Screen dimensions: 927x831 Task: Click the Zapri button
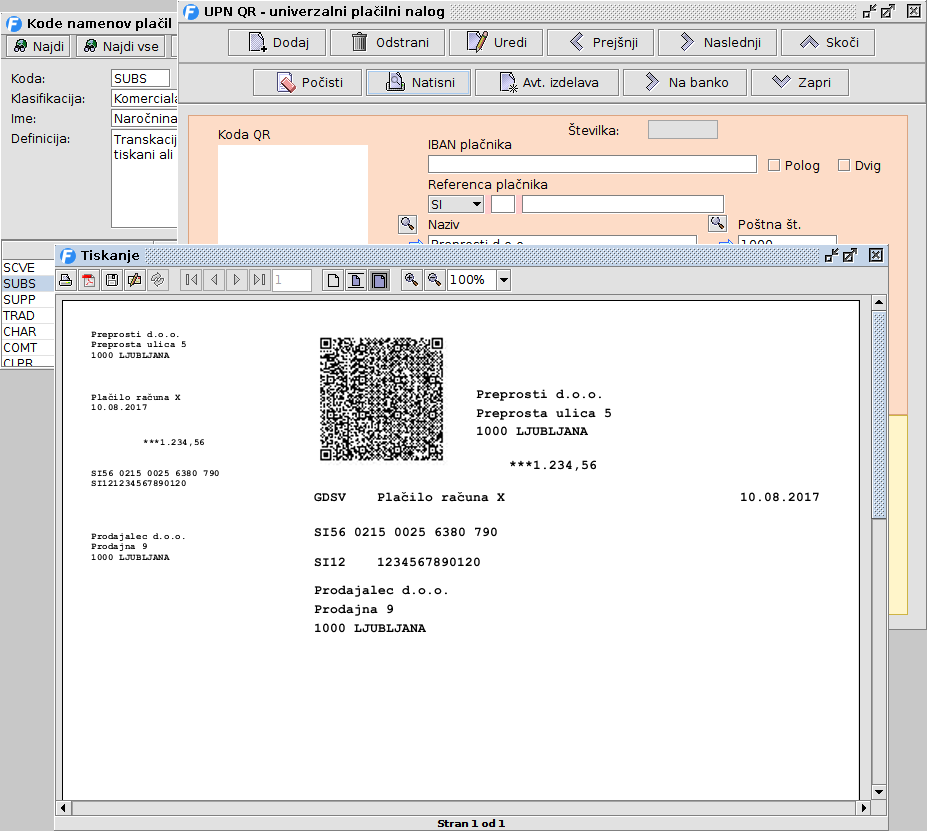tap(800, 82)
